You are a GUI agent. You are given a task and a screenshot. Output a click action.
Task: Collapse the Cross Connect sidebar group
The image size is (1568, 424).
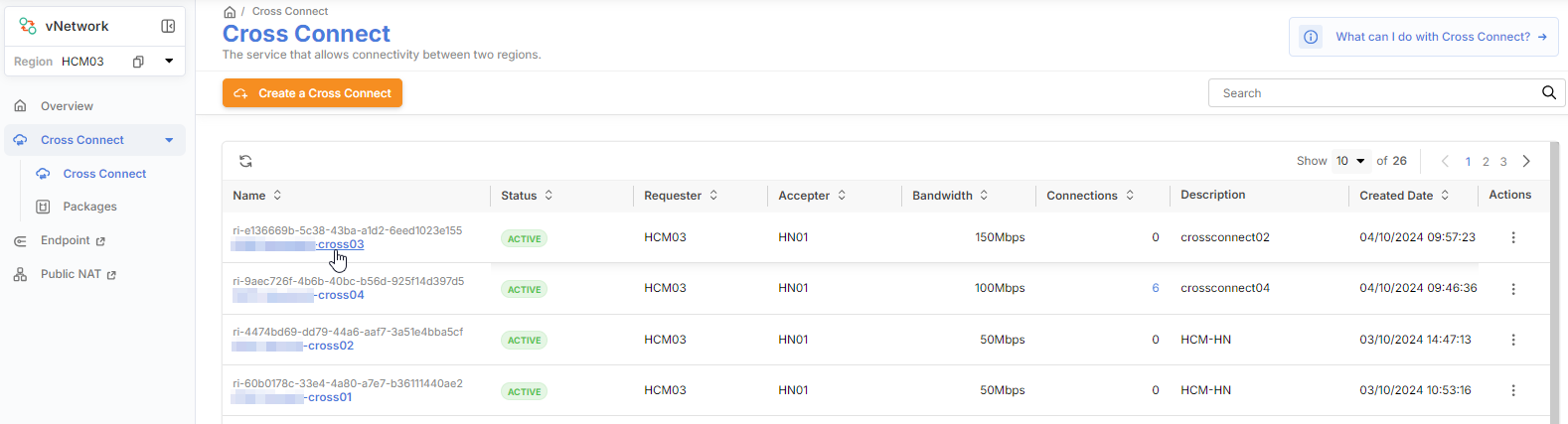pos(169,140)
